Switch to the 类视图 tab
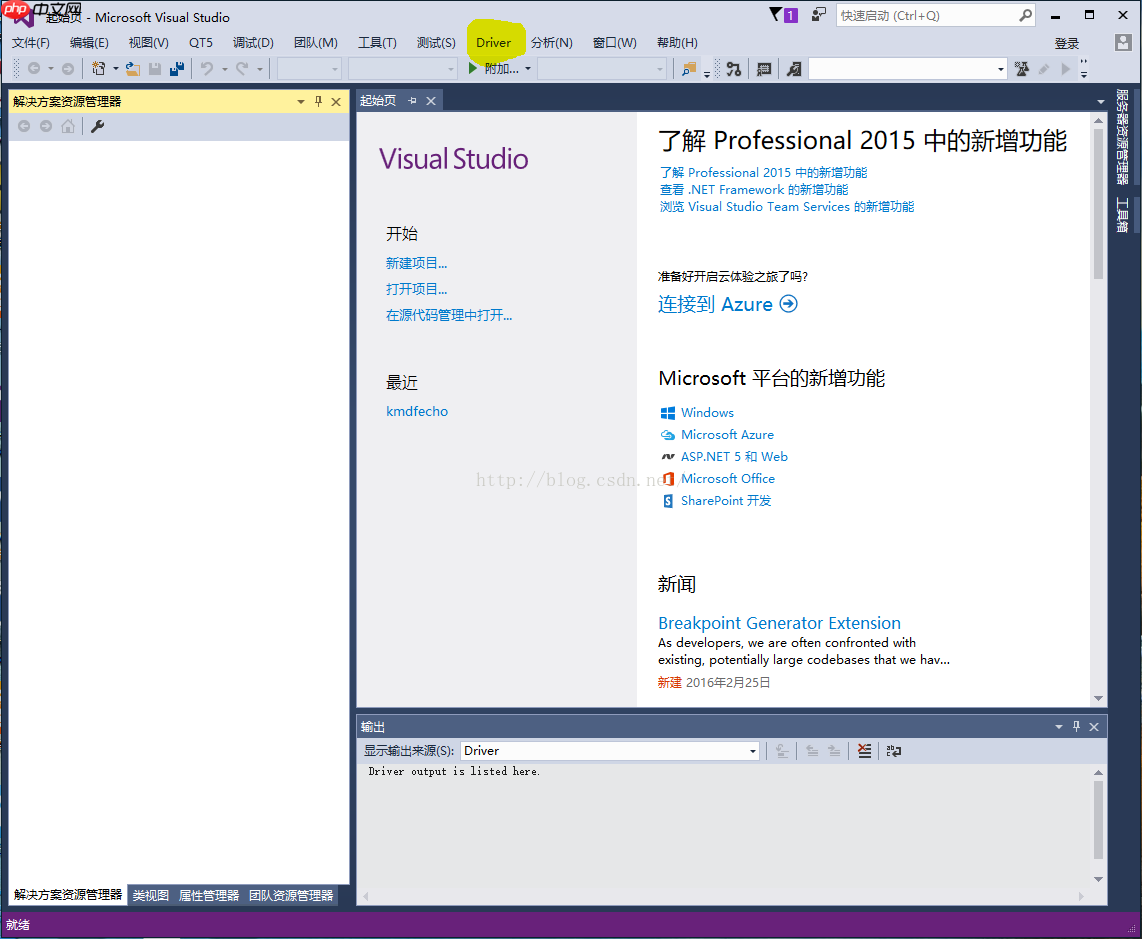Viewport: 1142px width, 939px height. 149,895
